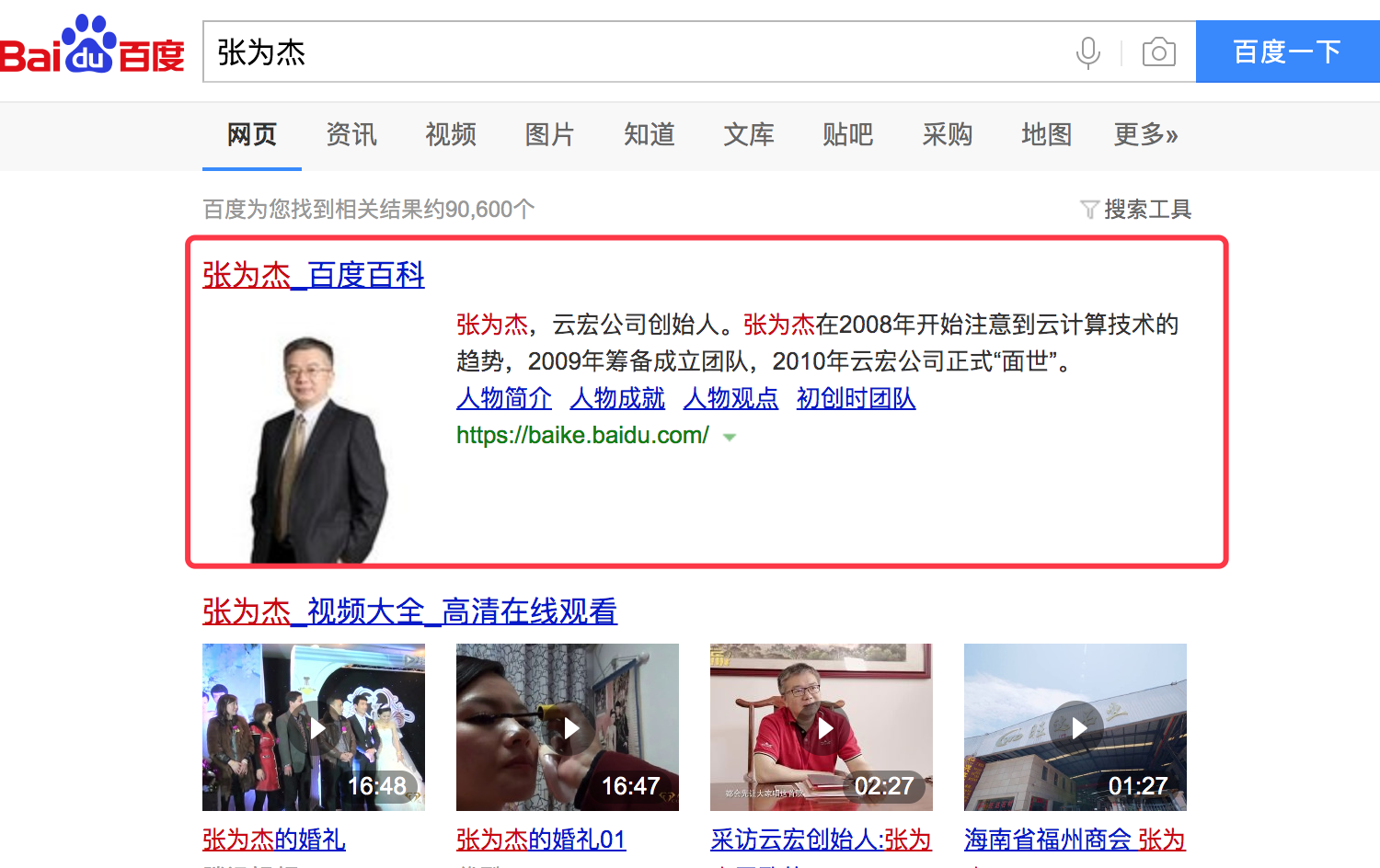
Task: Open the 张为杰_百度百科 result
Action: pos(314,275)
